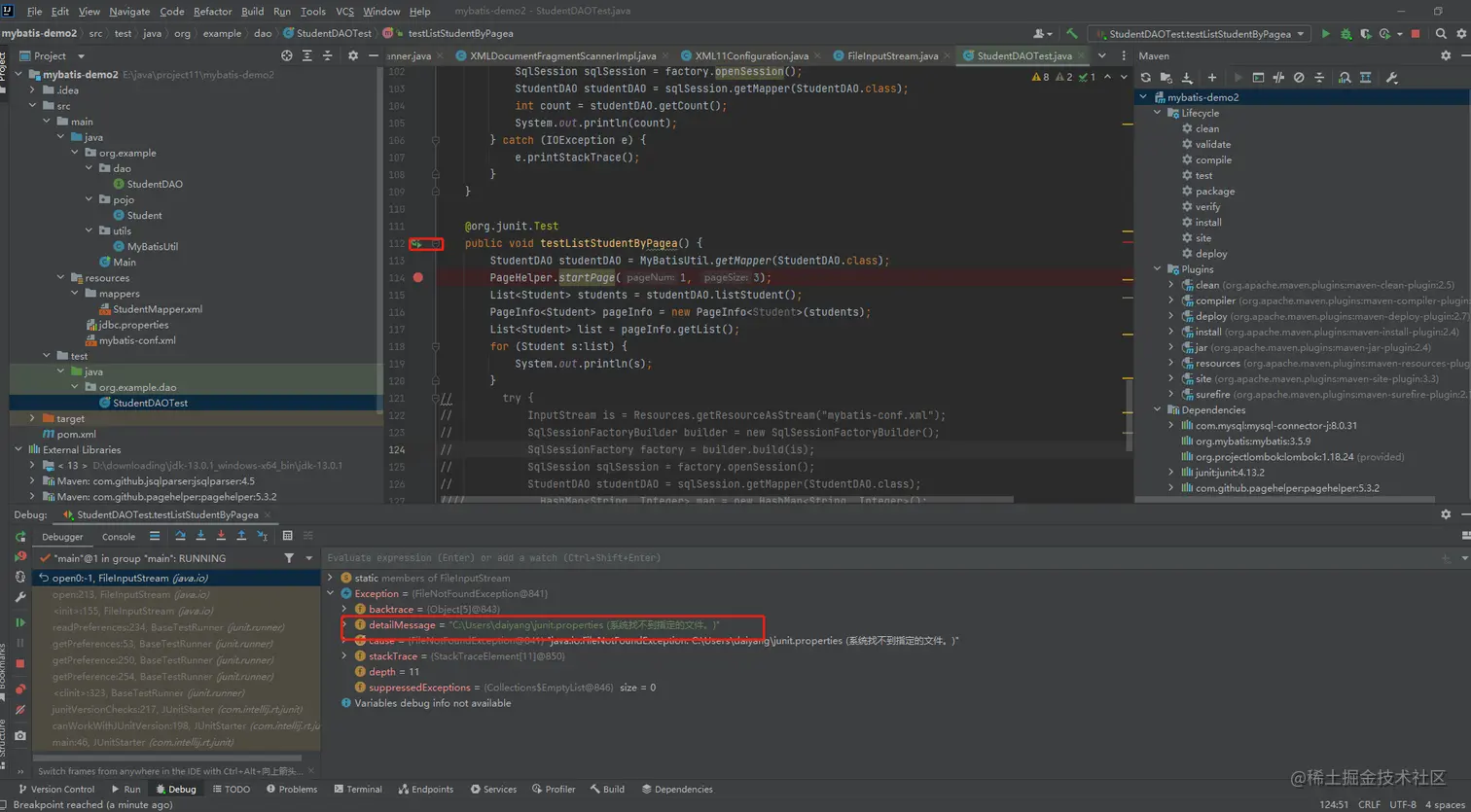Select readPreferences:234 stack frame
The width and height of the screenshot is (1471, 812).
click(x=177, y=627)
